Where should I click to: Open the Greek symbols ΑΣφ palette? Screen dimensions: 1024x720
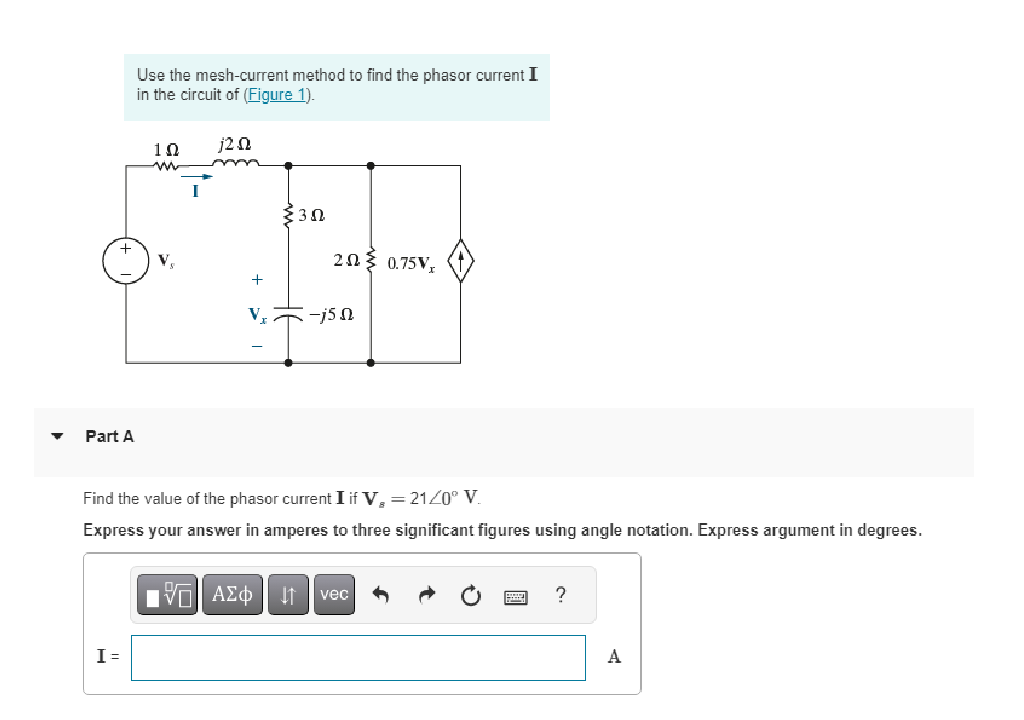(231, 595)
